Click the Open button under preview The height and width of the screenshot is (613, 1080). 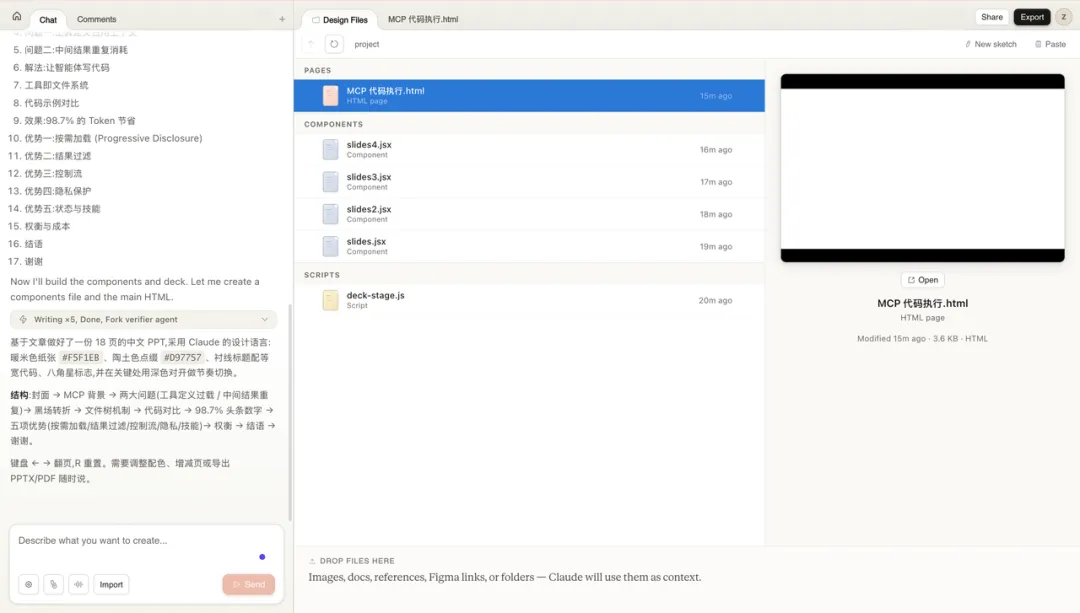coord(922,280)
